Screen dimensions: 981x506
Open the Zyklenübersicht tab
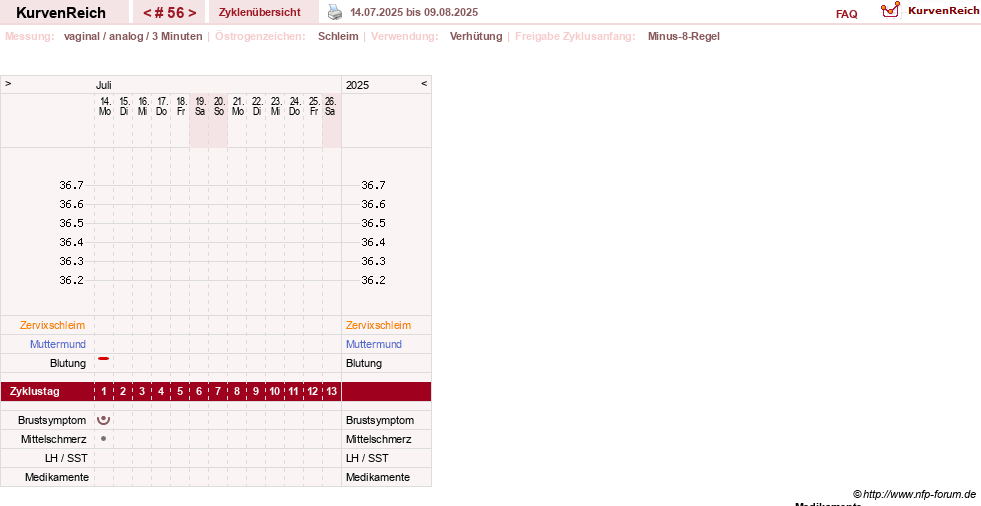point(260,13)
